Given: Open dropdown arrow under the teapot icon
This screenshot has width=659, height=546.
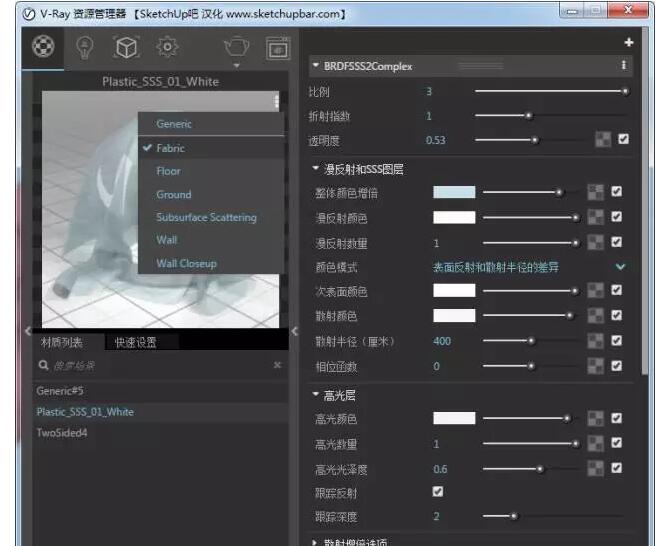Looking at the screenshot, I should [x=237, y=66].
